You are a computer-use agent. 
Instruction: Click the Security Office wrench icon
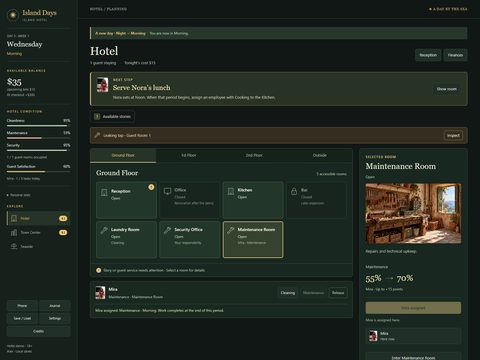167,230
